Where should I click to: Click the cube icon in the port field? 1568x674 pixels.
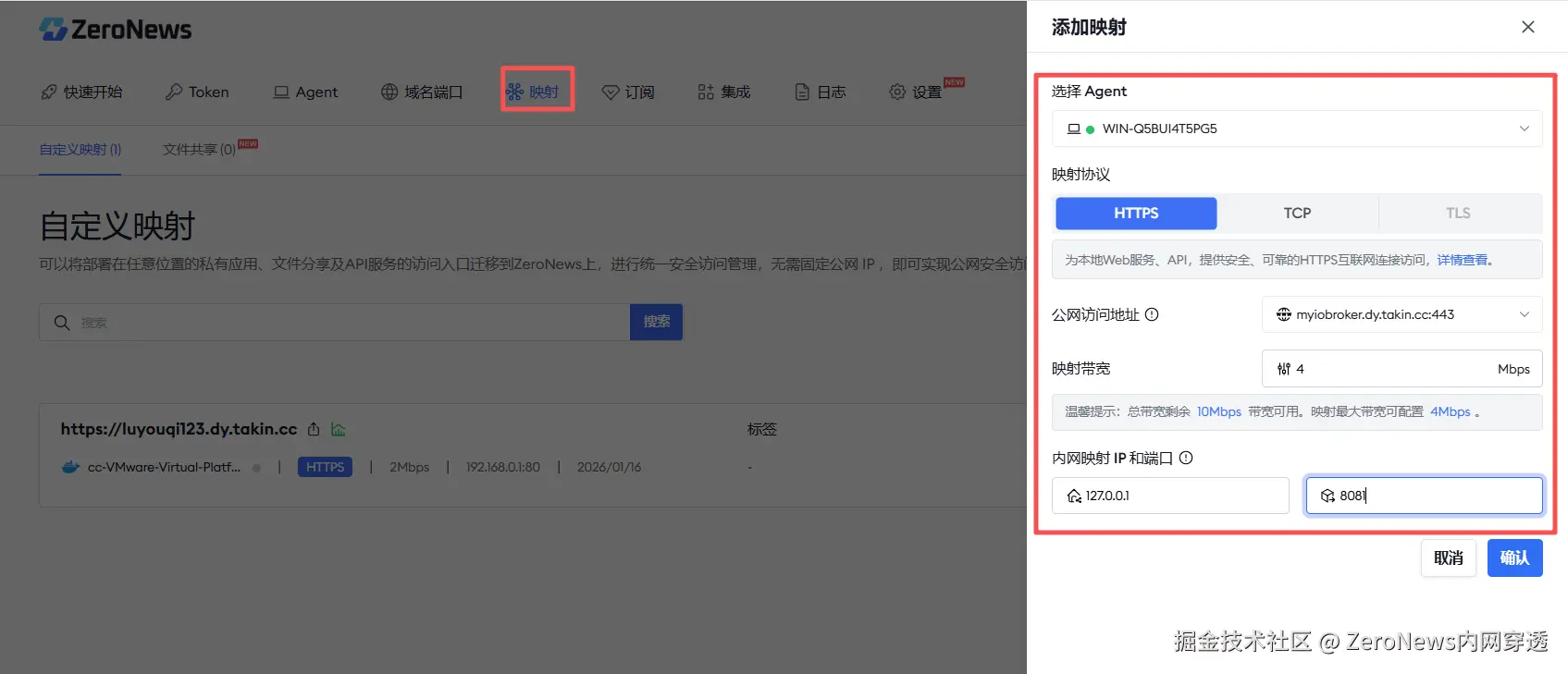point(1328,496)
